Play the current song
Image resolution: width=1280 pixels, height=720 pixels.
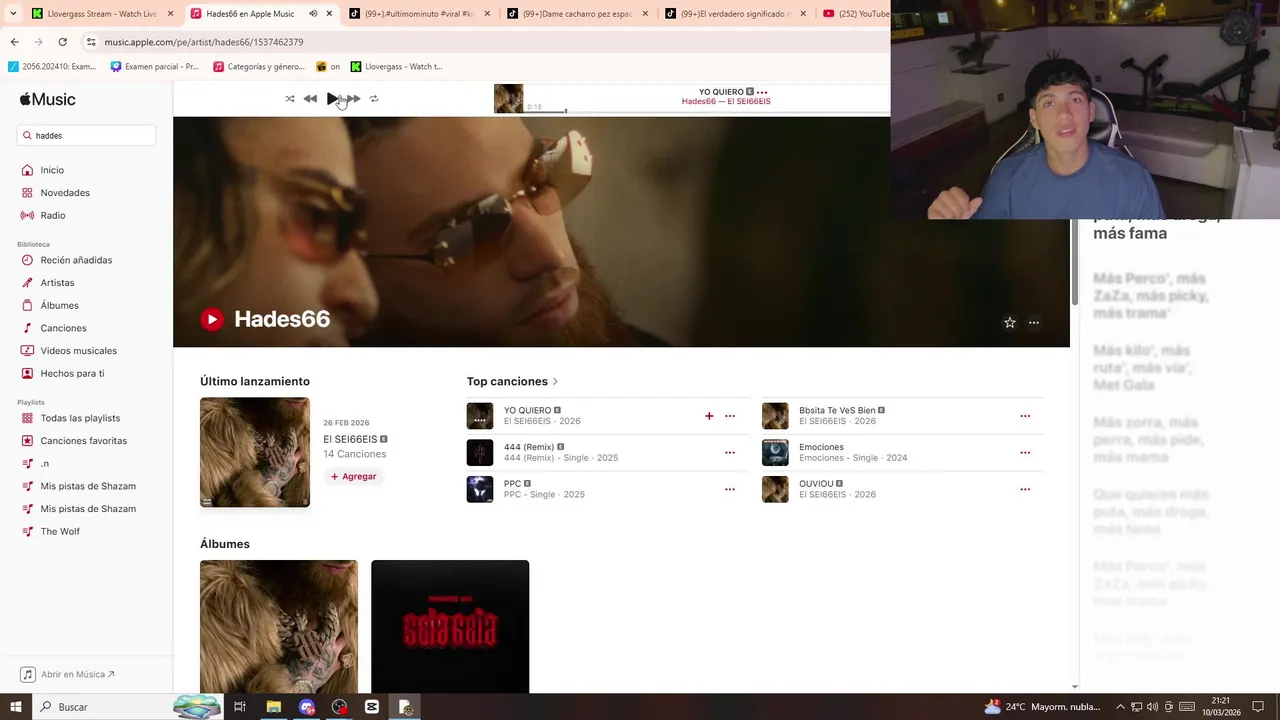[x=333, y=99]
